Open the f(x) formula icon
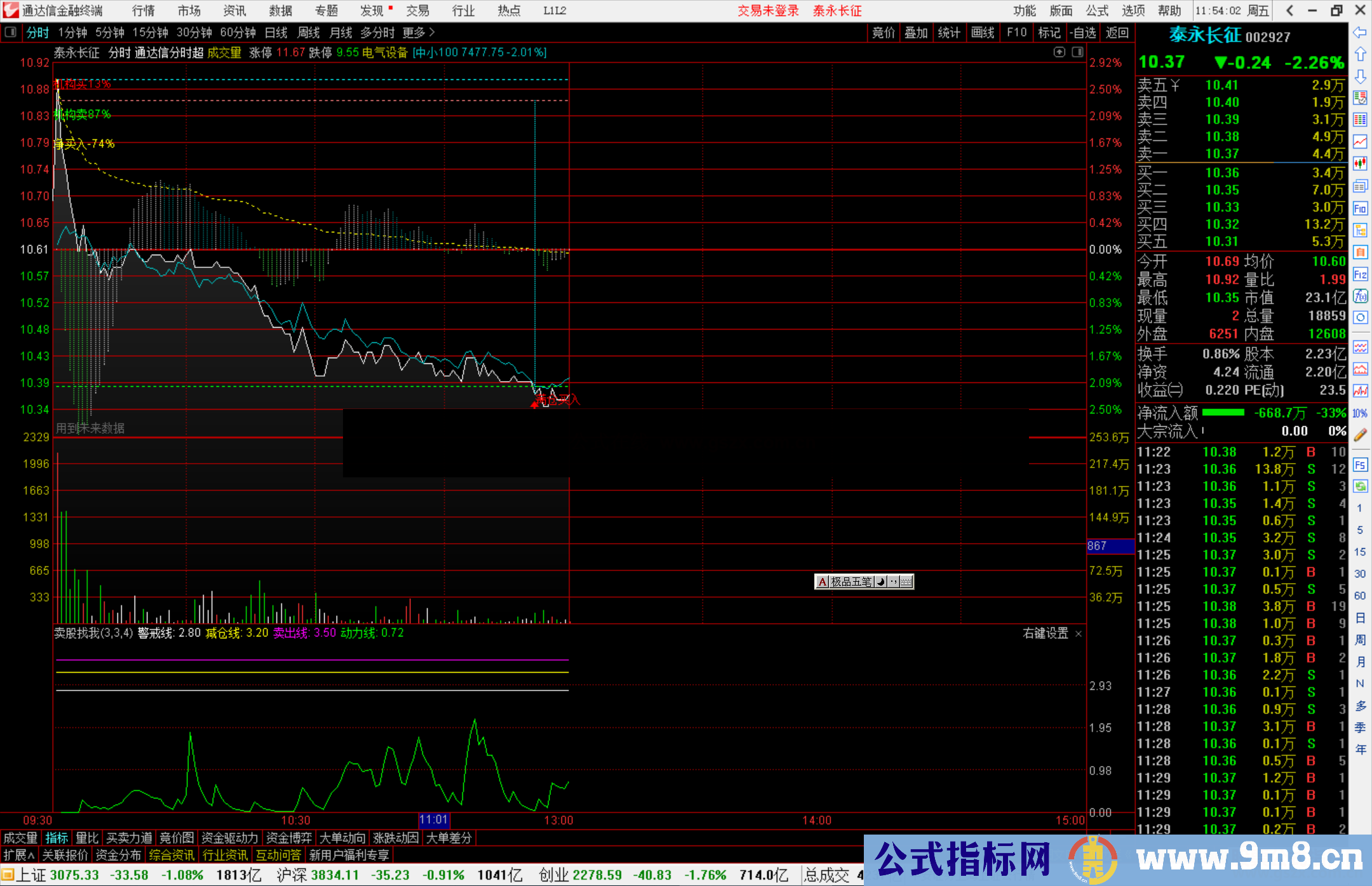Image resolution: width=1372 pixels, height=886 pixels. click(1360, 296)
